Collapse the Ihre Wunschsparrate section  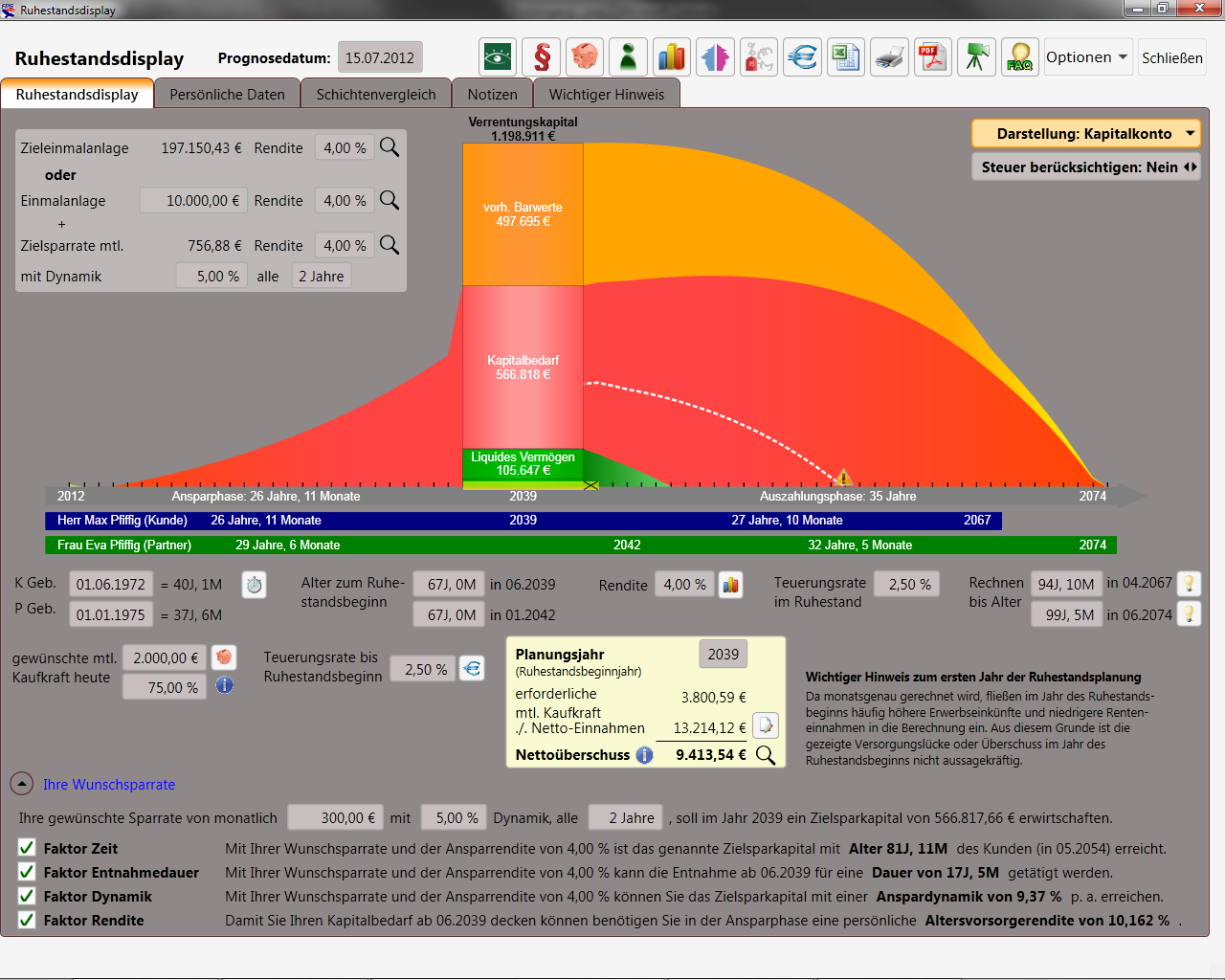22,785
